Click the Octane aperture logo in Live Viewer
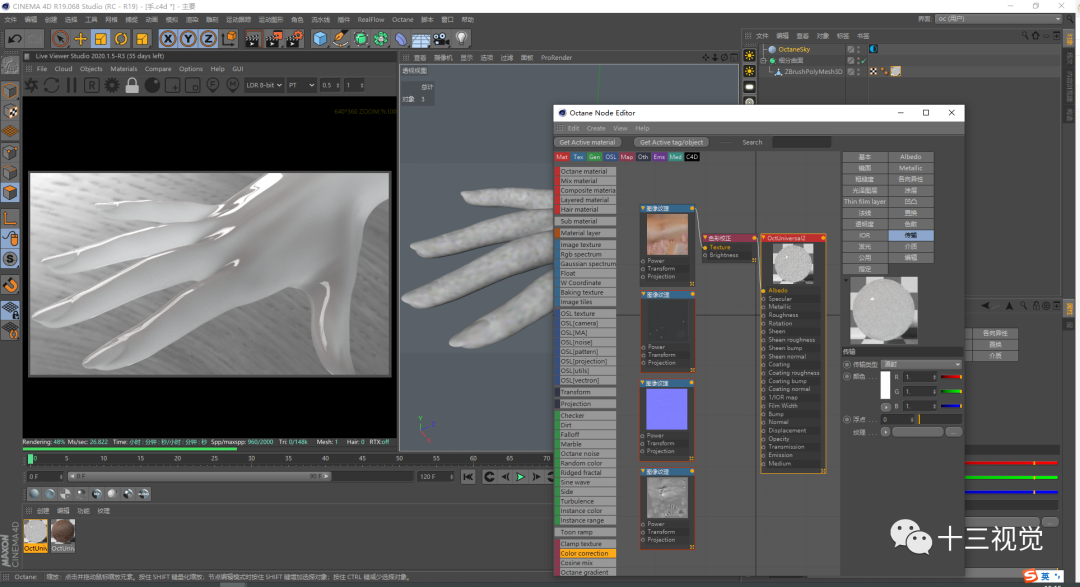This screenshot has height=587, width=1080. (32, 85)
